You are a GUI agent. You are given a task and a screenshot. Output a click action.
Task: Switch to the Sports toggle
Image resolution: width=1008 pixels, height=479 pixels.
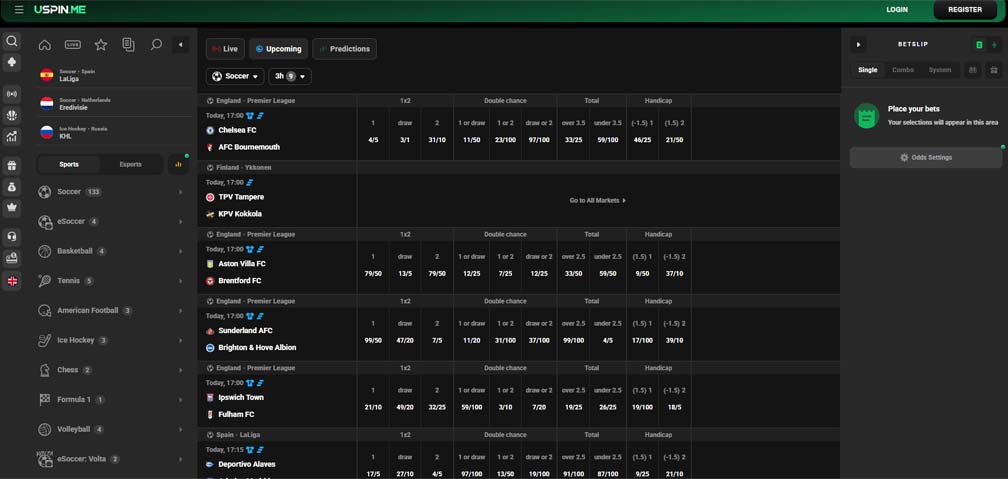[x=69, y=165]
